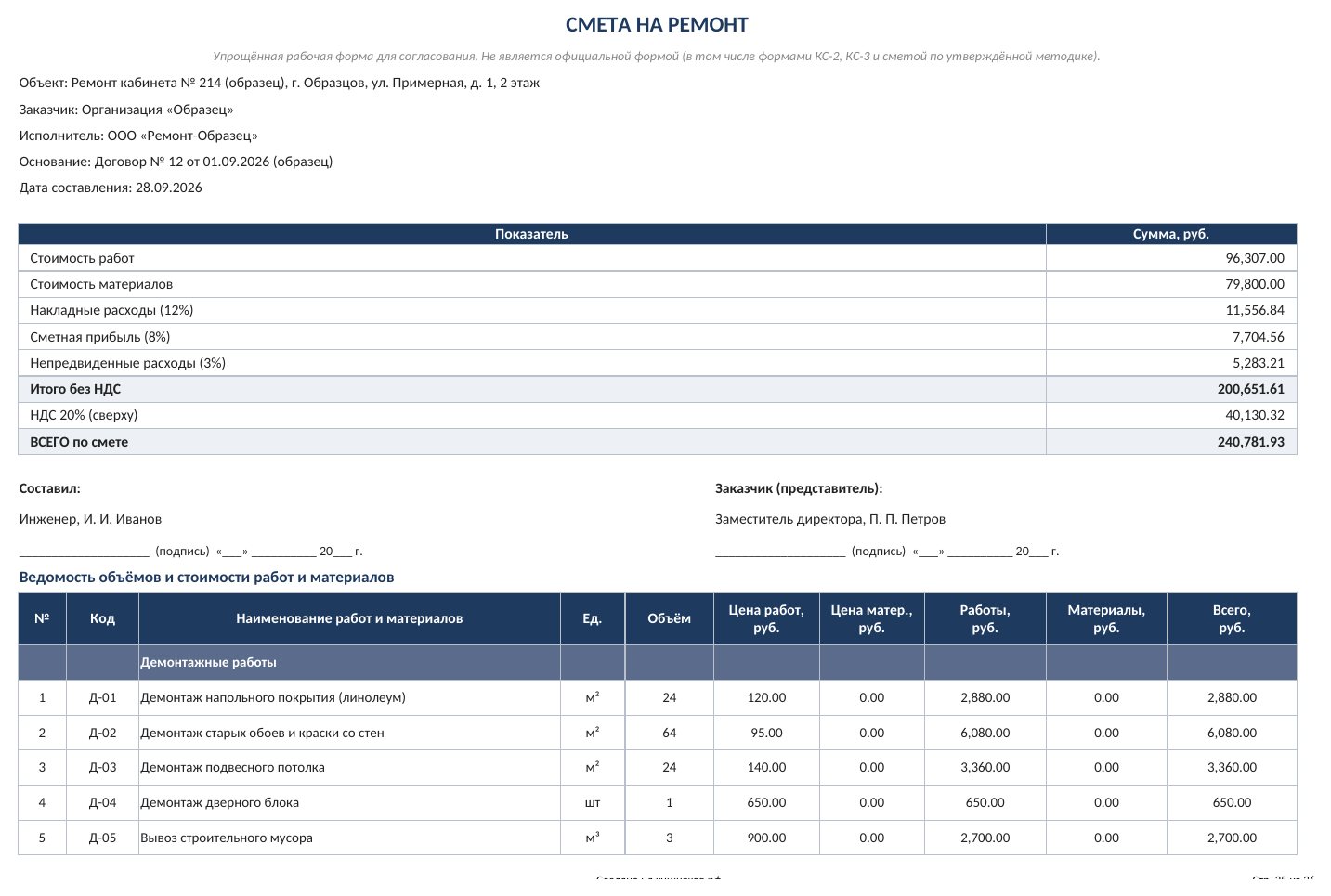Image resolution: width=1331 pixels, height=896 pixels.
Task: Click the subtotal 200,651.61
Action: (1251, 389)
